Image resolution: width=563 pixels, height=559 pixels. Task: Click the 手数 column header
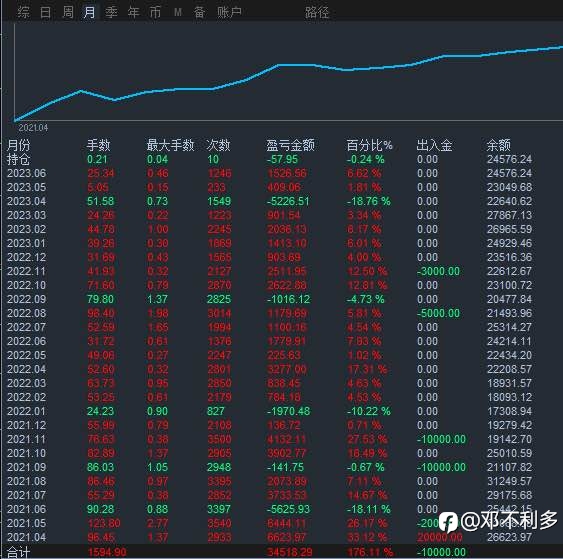[x=98, y=145]
